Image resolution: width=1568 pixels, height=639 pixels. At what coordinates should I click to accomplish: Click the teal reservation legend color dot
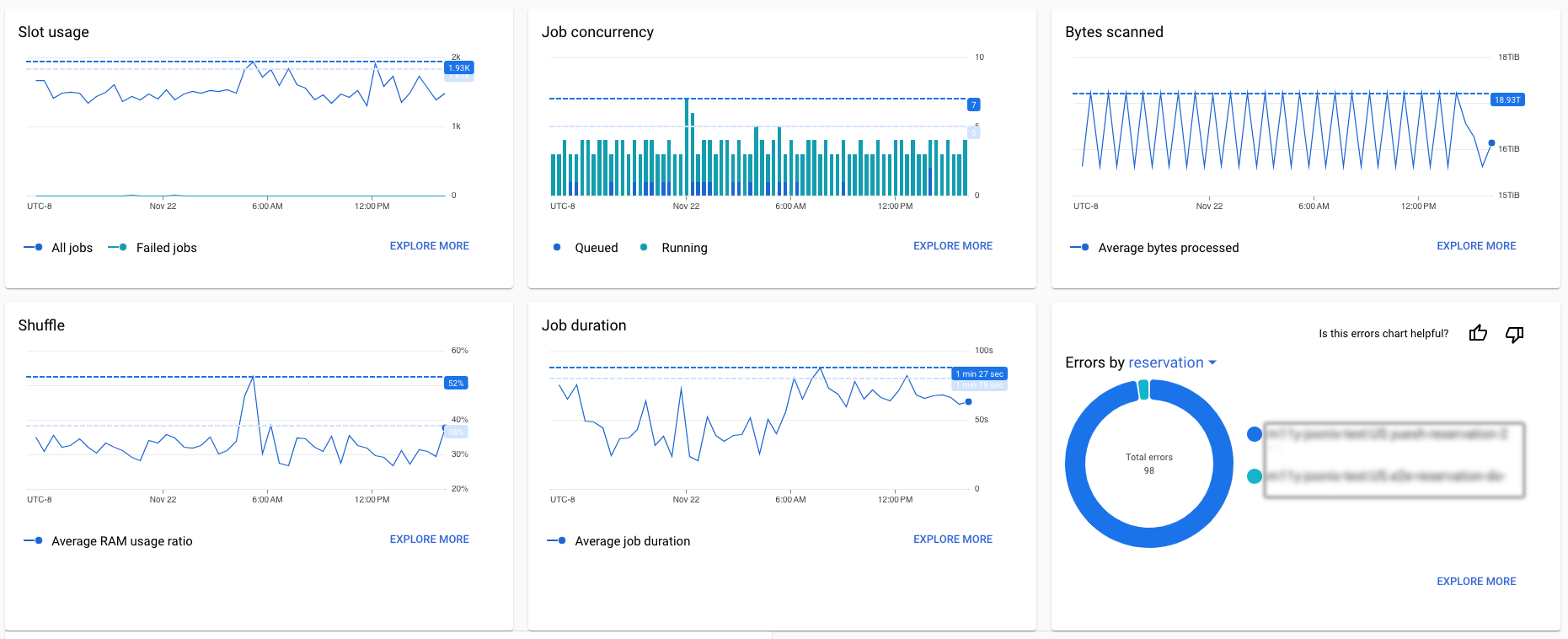coord(1254,476)
